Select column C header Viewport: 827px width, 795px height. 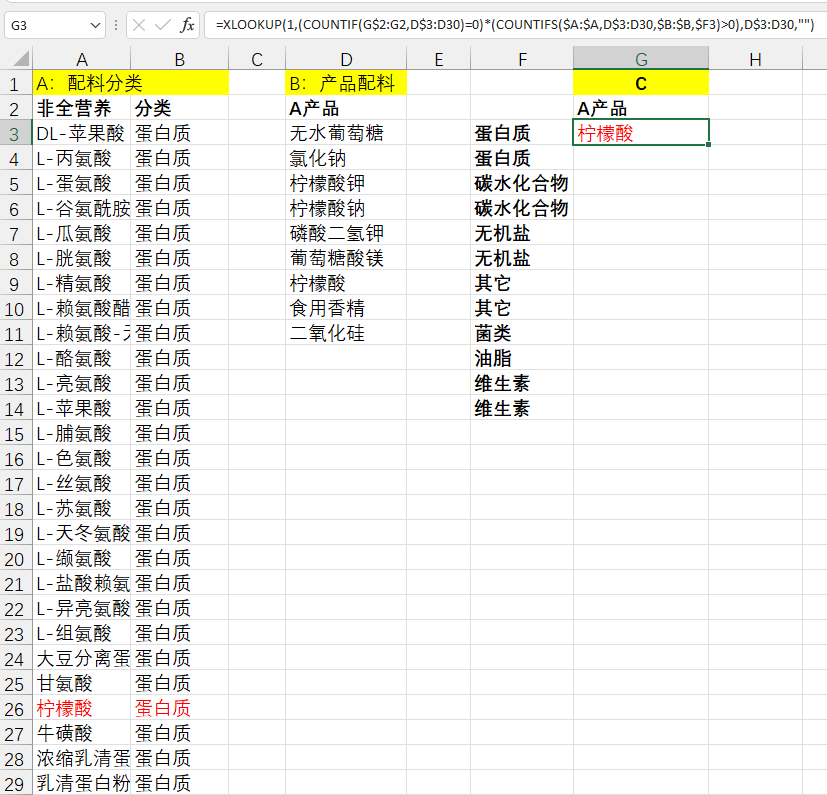[x=257, y=59]
